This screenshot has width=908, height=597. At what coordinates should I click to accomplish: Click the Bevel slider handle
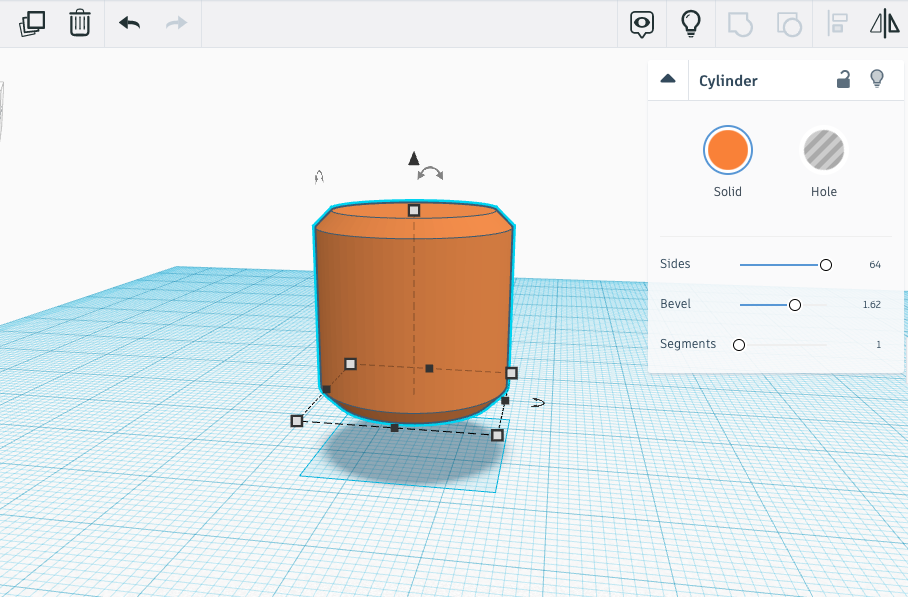coord(795,305)
